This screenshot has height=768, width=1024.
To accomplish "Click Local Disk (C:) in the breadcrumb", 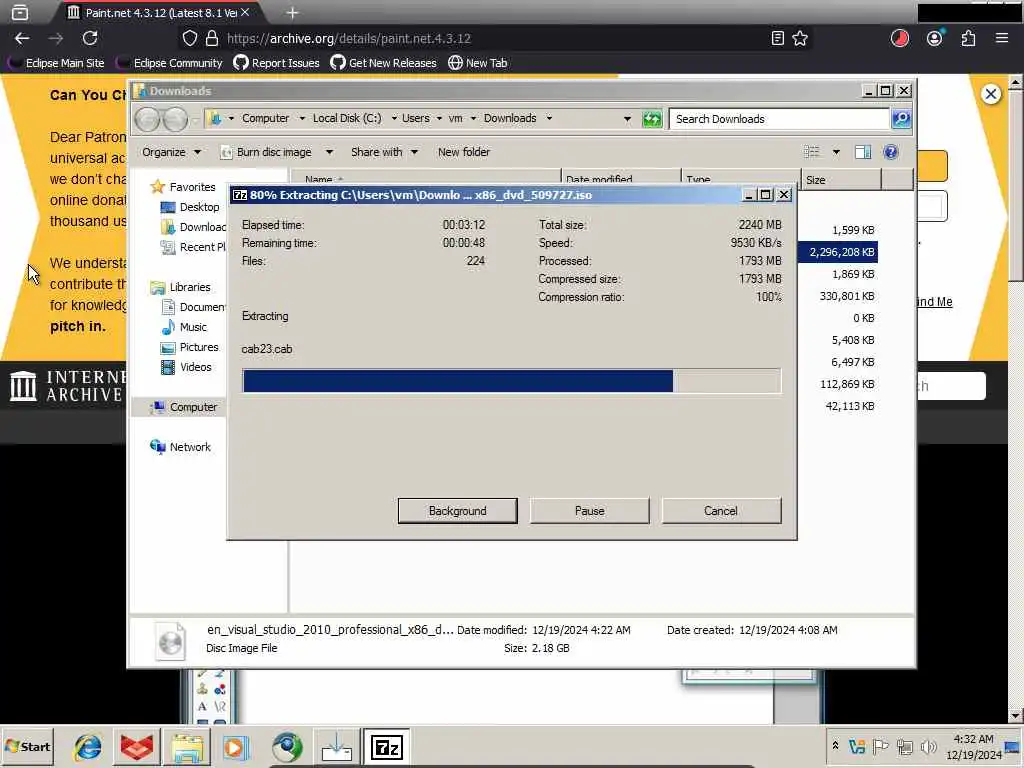I will click(x=347, y=118).
